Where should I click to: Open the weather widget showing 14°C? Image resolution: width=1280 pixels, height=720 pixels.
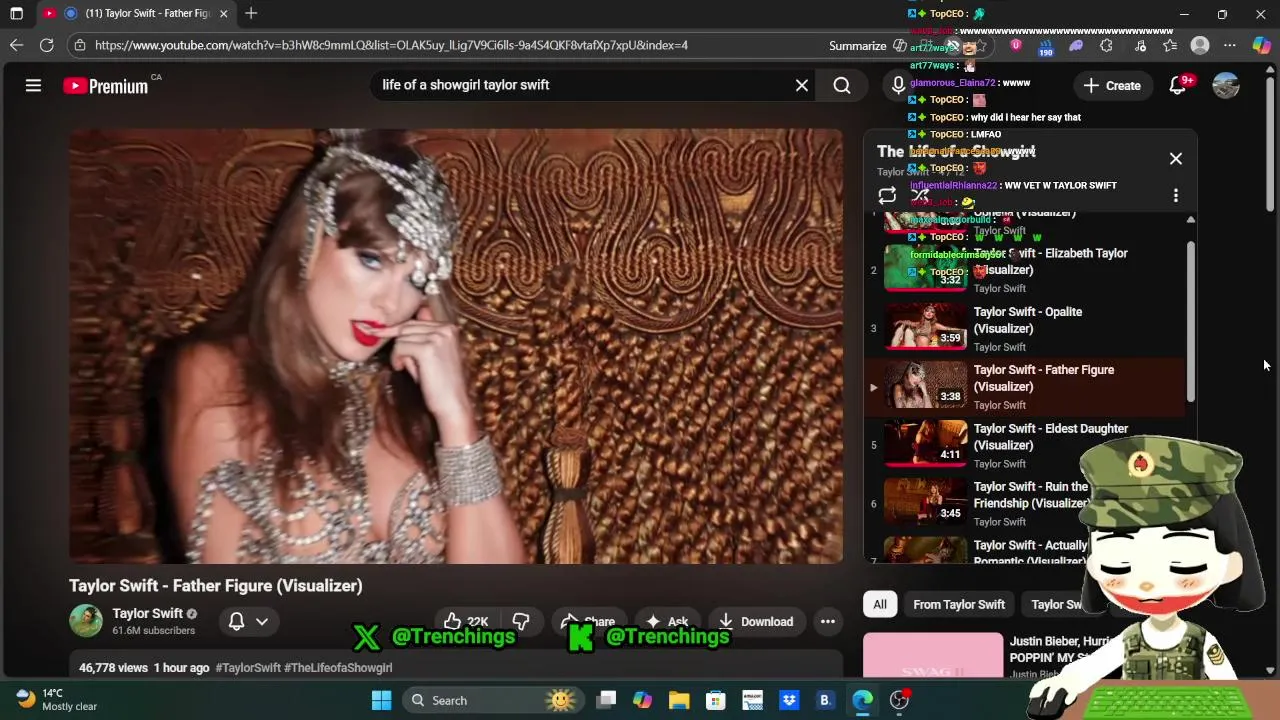click(x=56, y=699)
